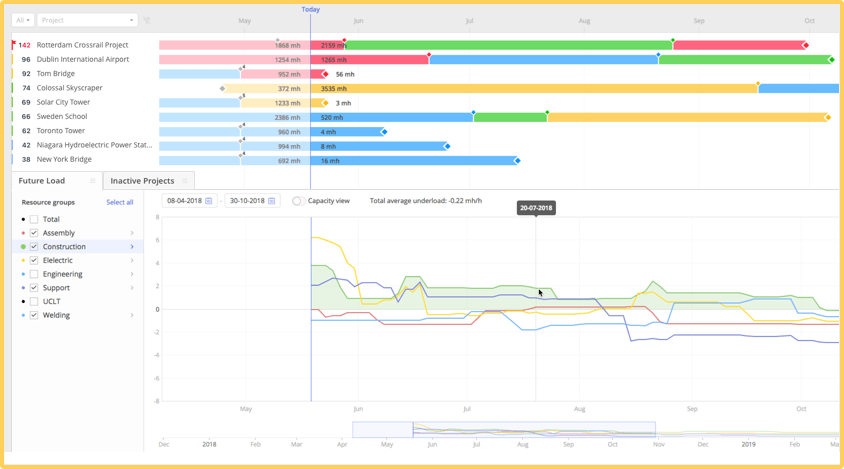
Task: Click the 20-07-2018 date tooltip
Action: 536,208
